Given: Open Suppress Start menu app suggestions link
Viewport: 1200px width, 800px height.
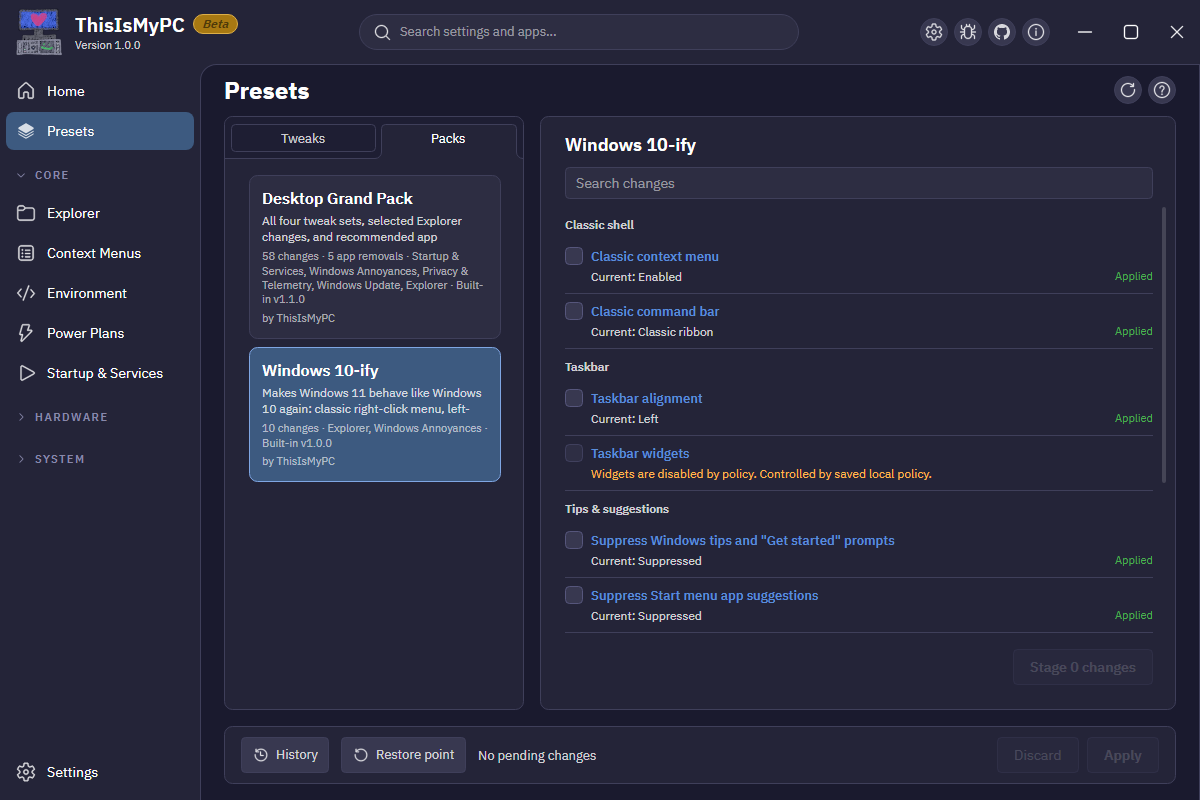Looking at the screenshot, I should pyautogui.click(x=705, y=595).
